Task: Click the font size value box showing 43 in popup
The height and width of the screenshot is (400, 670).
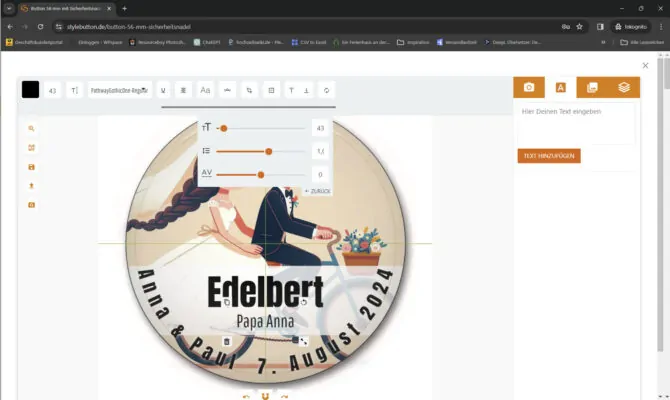Action: coord(320,128)
